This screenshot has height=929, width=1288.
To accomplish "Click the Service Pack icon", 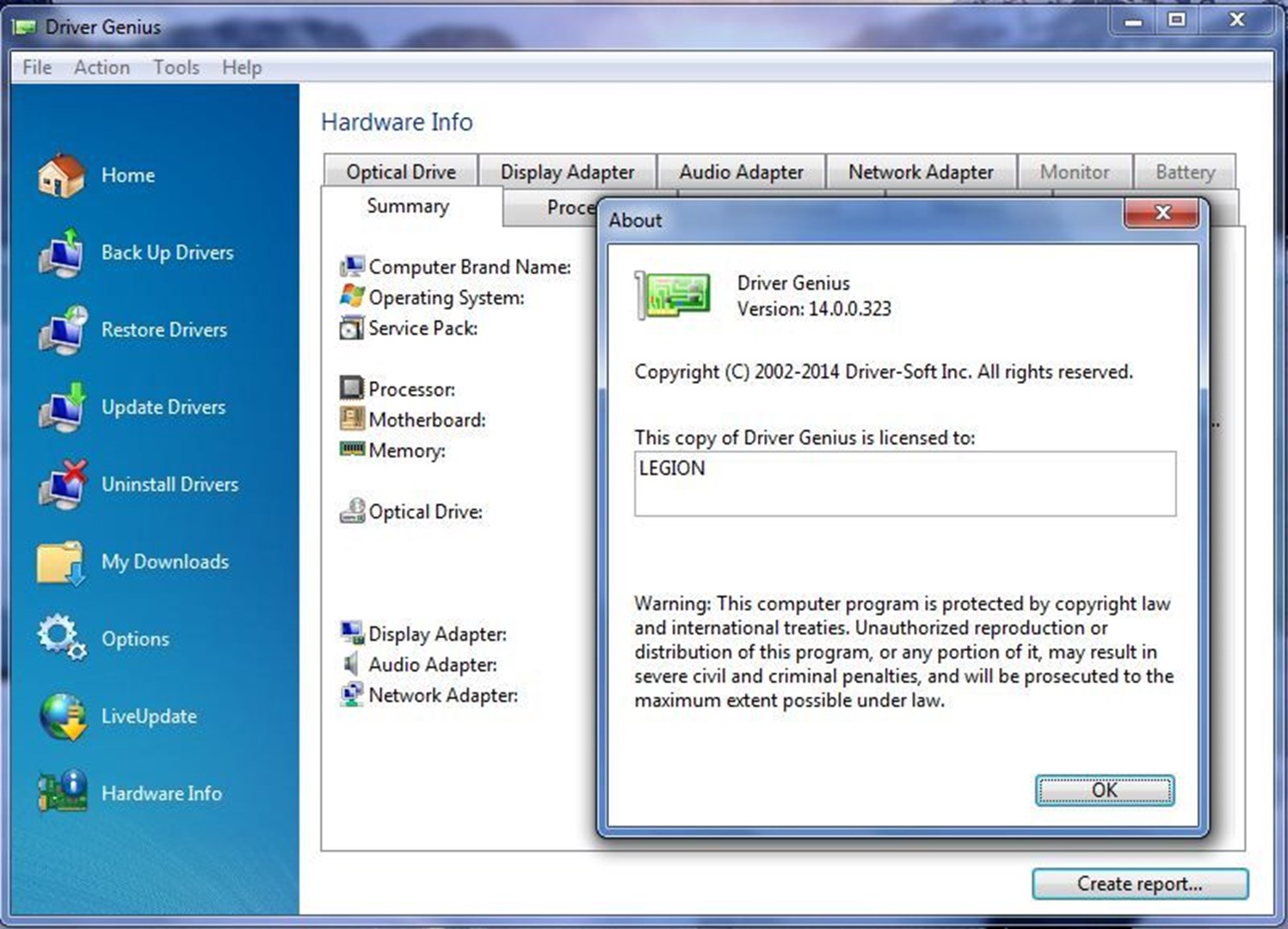I will [x=352, y=328].
